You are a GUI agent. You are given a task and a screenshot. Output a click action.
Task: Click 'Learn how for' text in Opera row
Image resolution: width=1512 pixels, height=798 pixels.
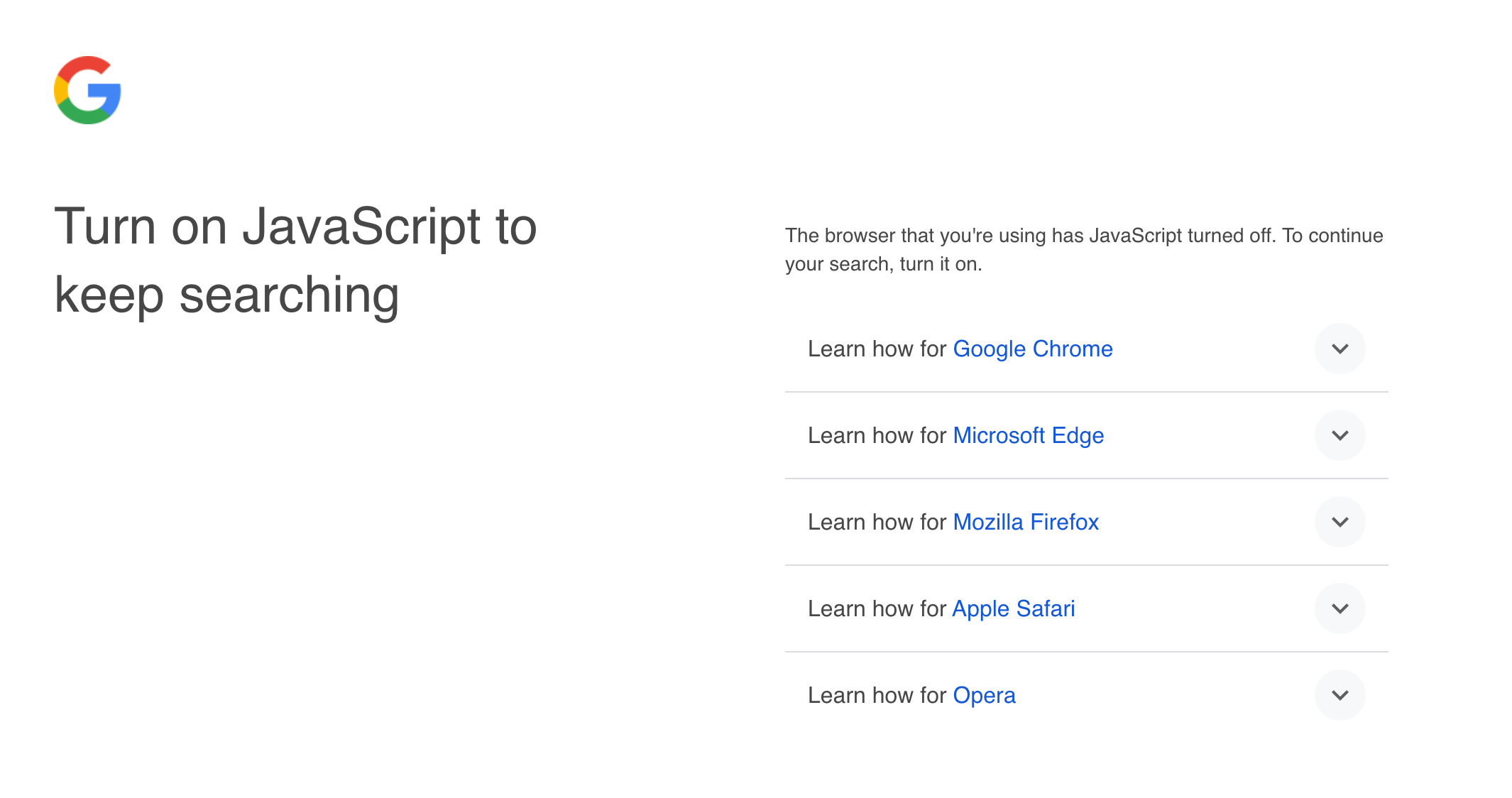click(x=877, y=695)
